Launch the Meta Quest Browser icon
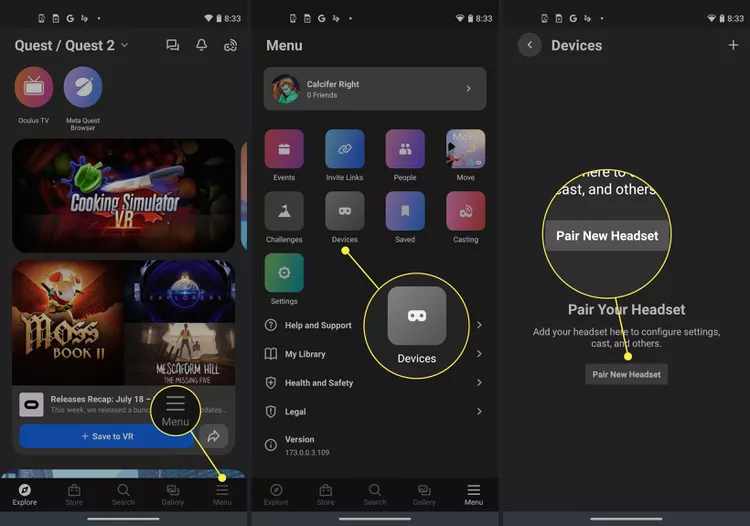This screenshot has width=750, height=526. tap(83, 88)
